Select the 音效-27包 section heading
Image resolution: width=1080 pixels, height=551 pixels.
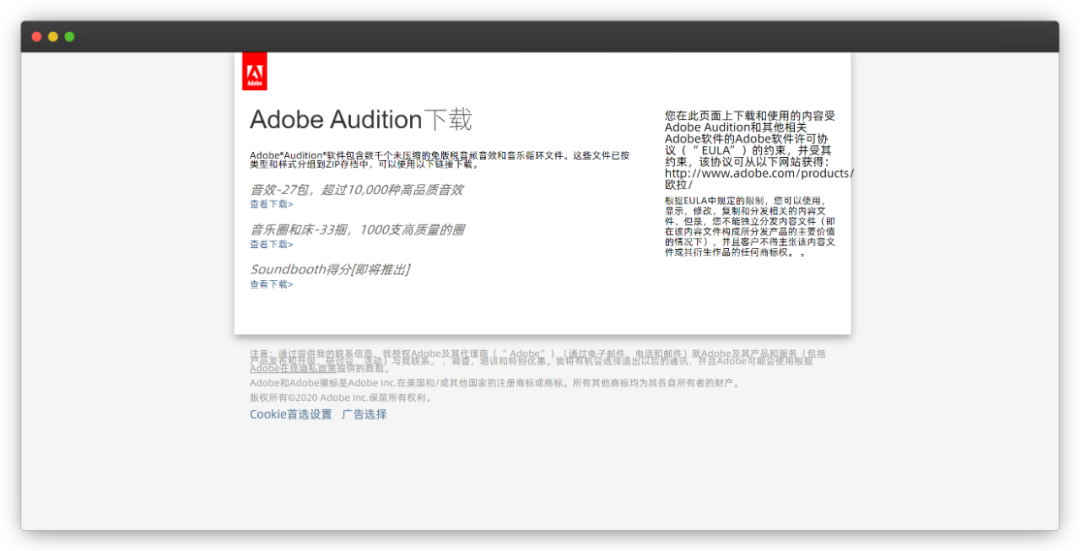pos(356,189)
